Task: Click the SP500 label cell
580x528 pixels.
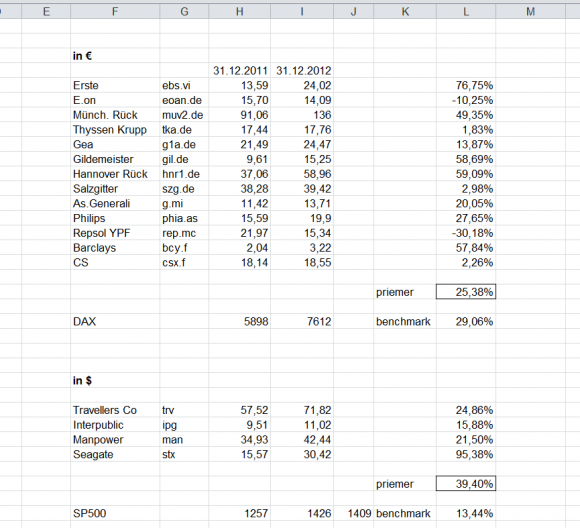Action: pos(115,513)
